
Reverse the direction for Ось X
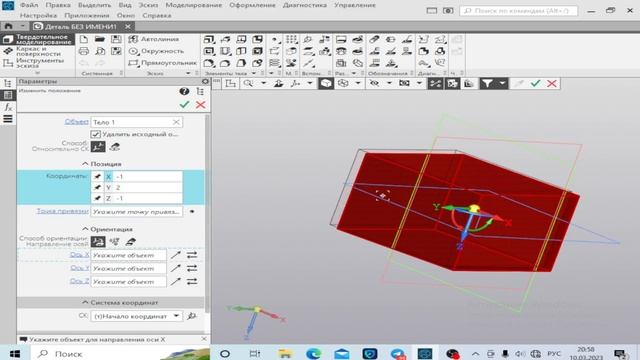coord(192,255)
